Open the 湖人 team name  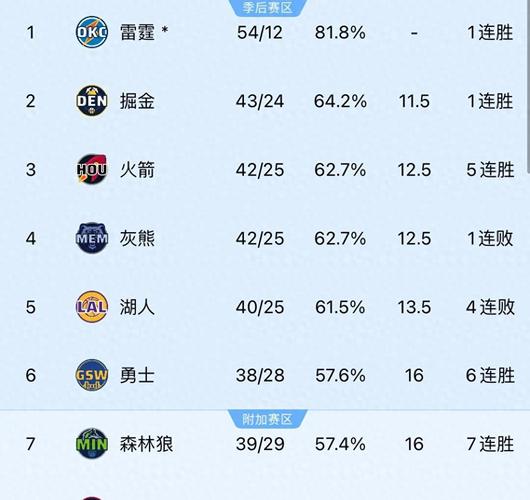click(x=137, y=307)
